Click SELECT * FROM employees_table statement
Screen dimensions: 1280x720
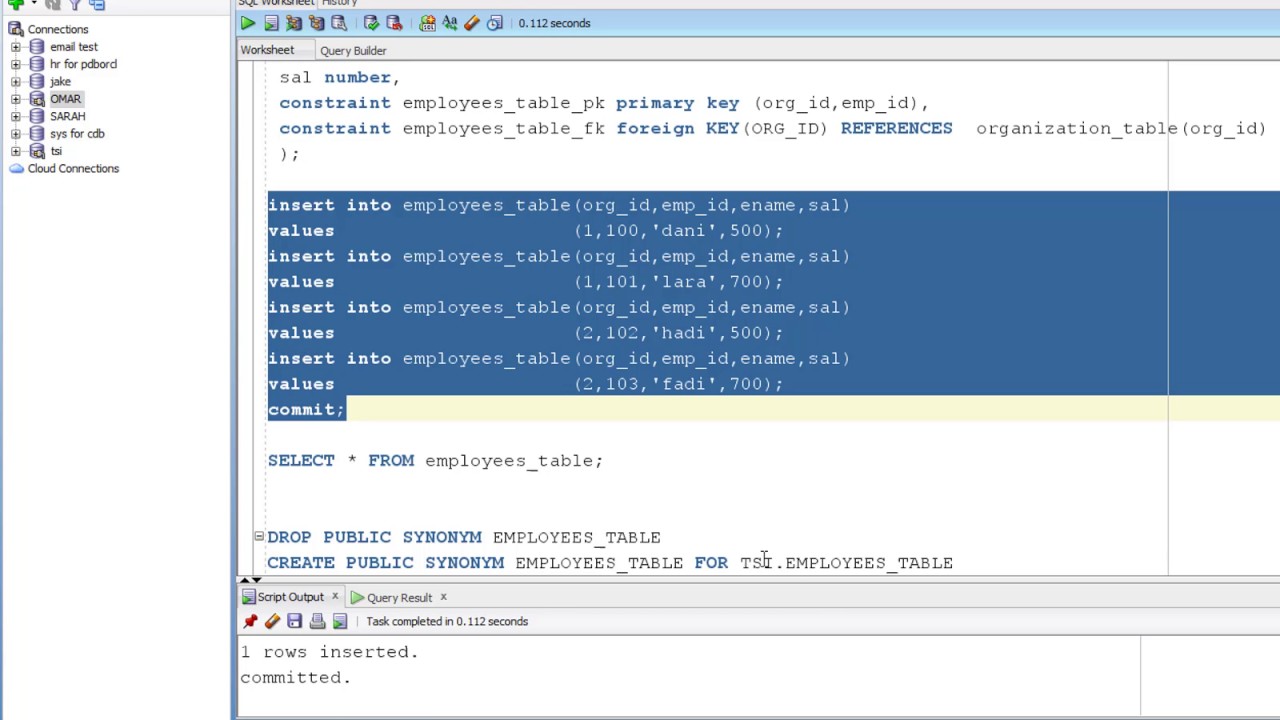[435, 460]
